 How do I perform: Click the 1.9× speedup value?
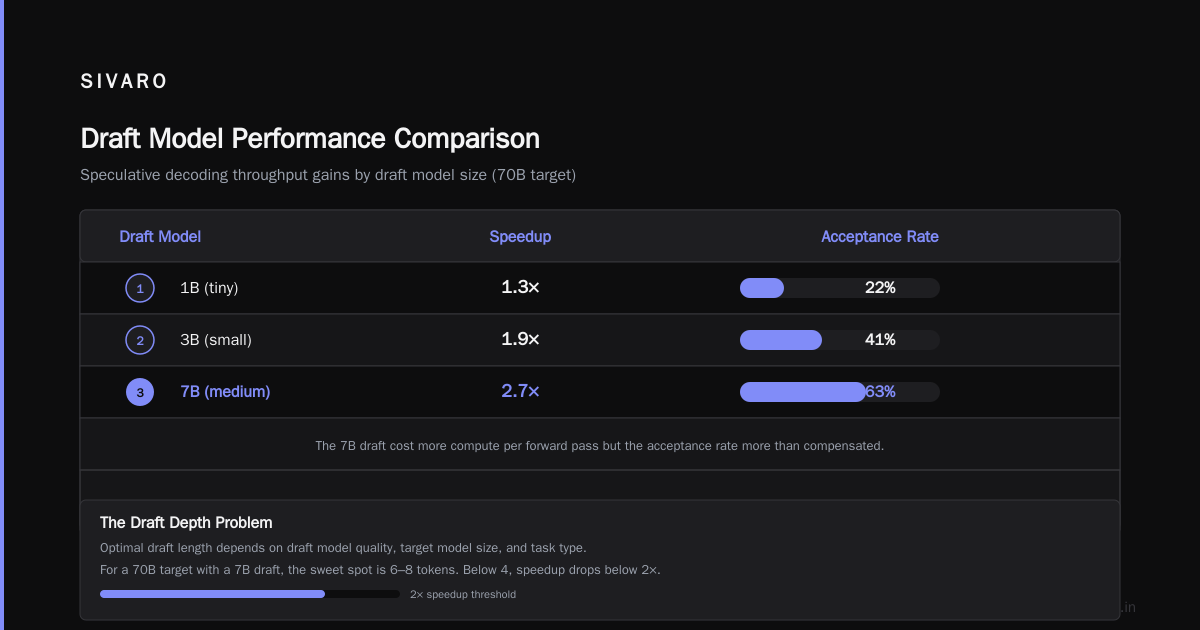point(520,340)
